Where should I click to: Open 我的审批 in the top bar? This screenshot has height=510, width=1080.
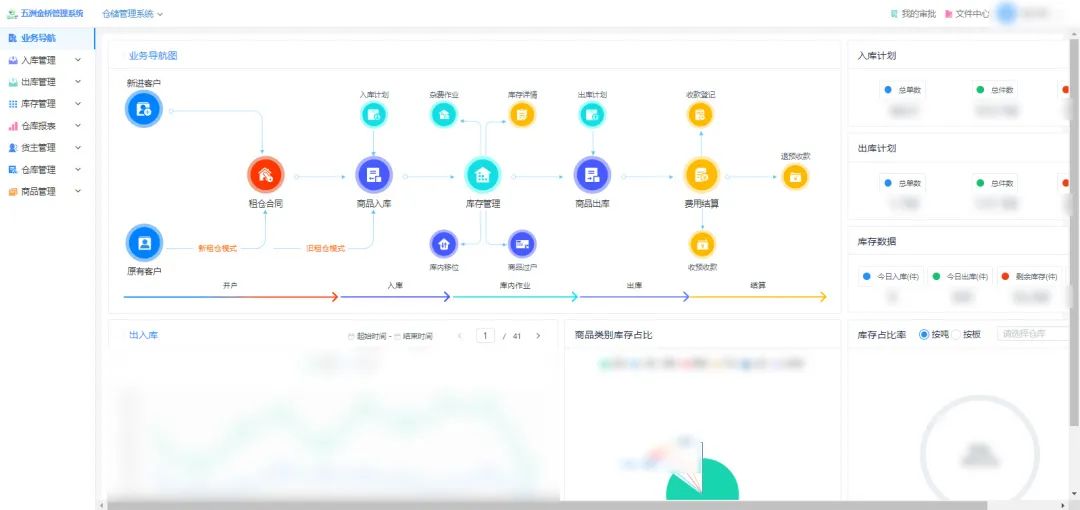pyautogui.click(x=912, y=14)
